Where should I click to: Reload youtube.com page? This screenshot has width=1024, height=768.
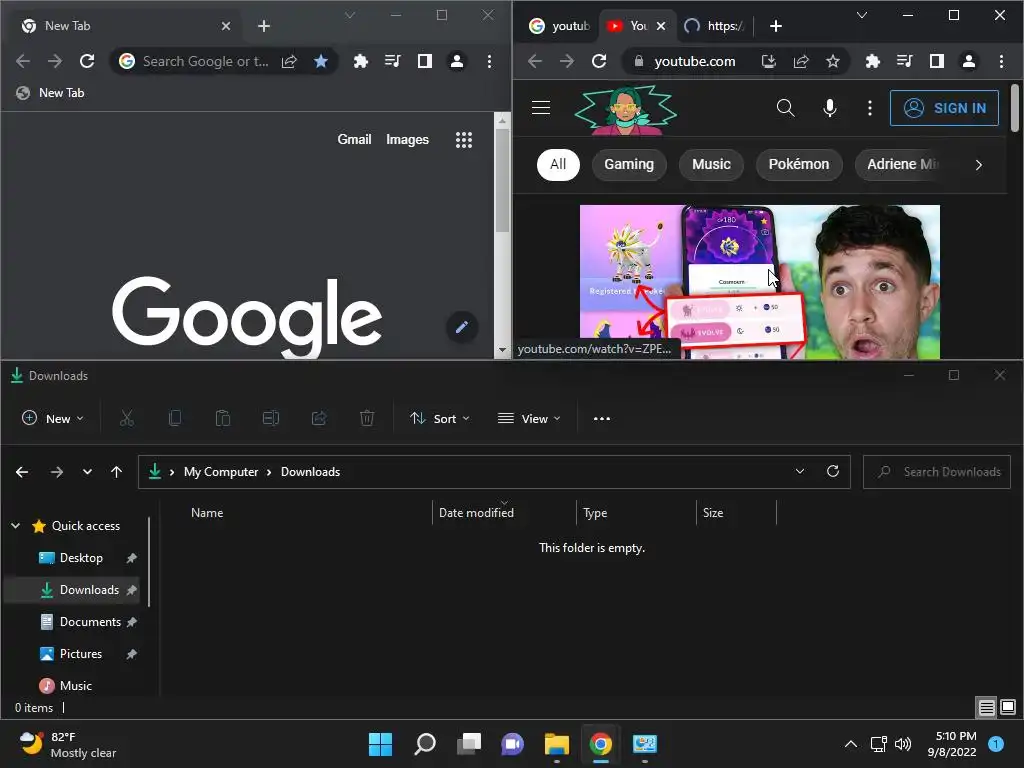pyautogui.click(x=599, y=61)
